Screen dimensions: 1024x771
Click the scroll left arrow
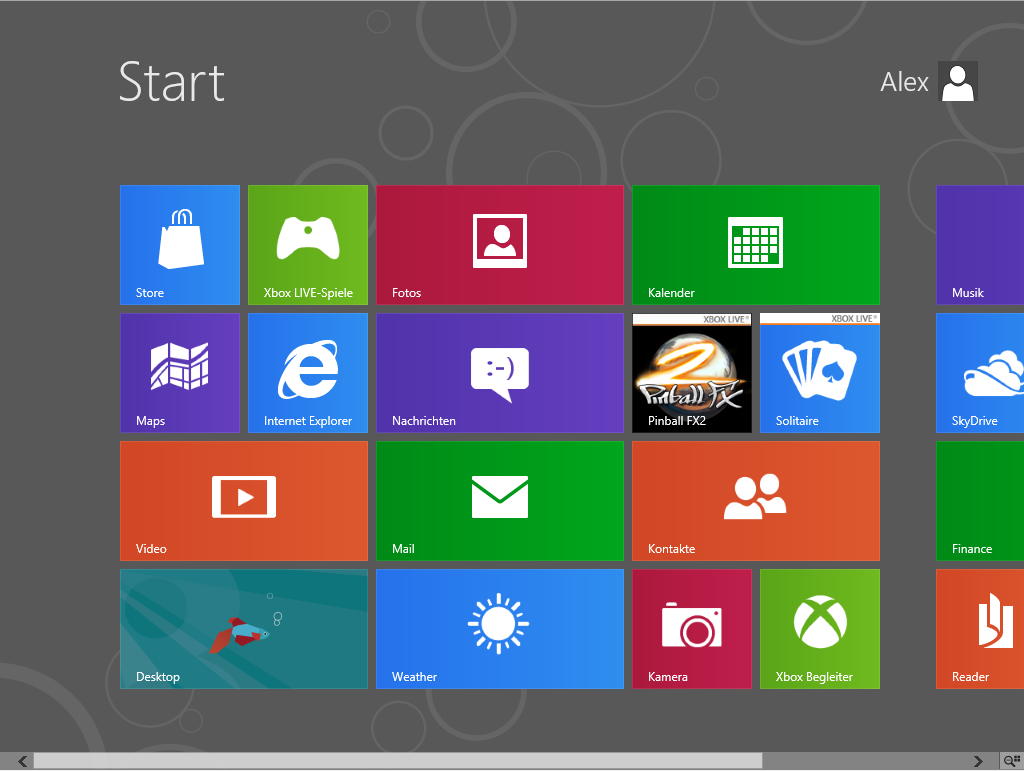point(23,761)
